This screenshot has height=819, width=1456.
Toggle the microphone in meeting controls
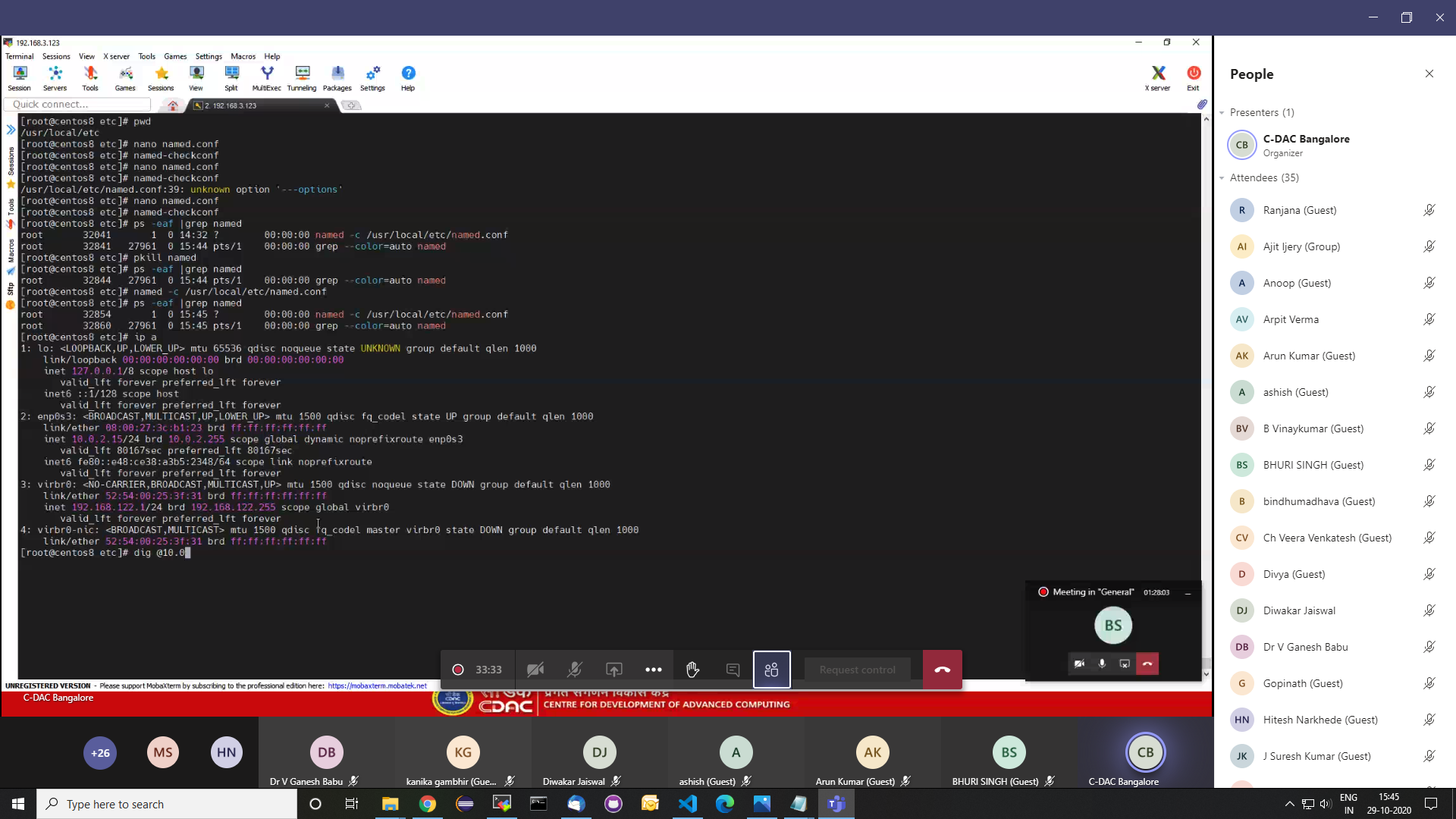[575, 670]
